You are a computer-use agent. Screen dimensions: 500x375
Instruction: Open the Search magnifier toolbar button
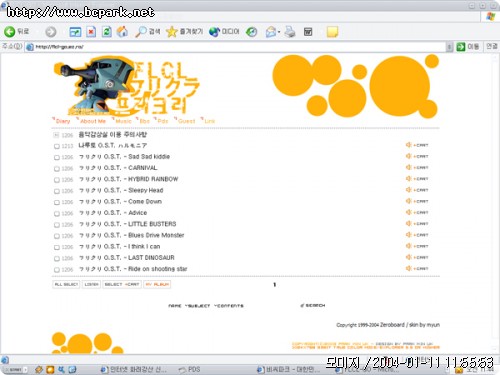pos(147,32)
